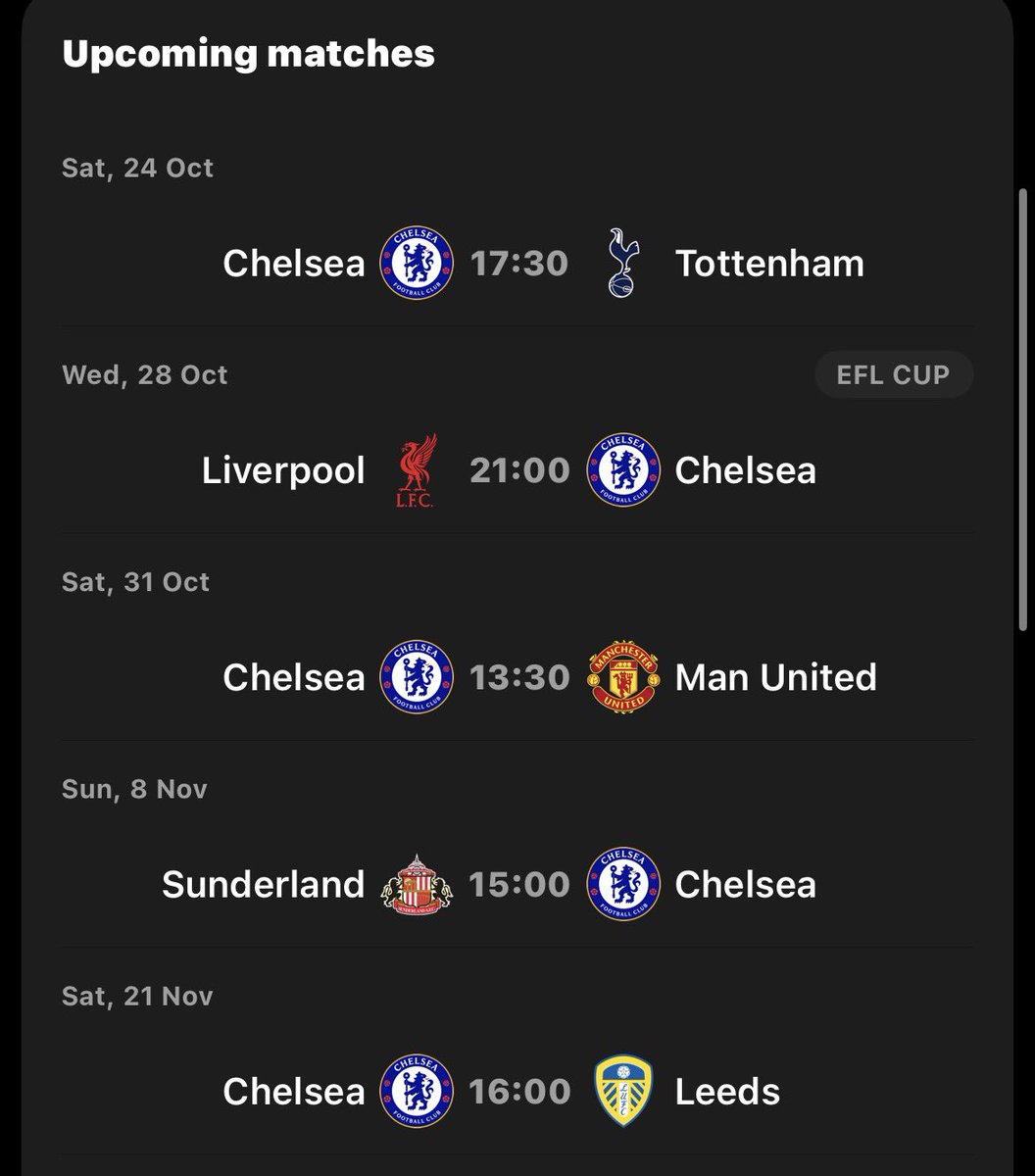This screenshot has height=1176, width=1035.
Task: Click the Tottenham team name
Action: coord(769,264)
